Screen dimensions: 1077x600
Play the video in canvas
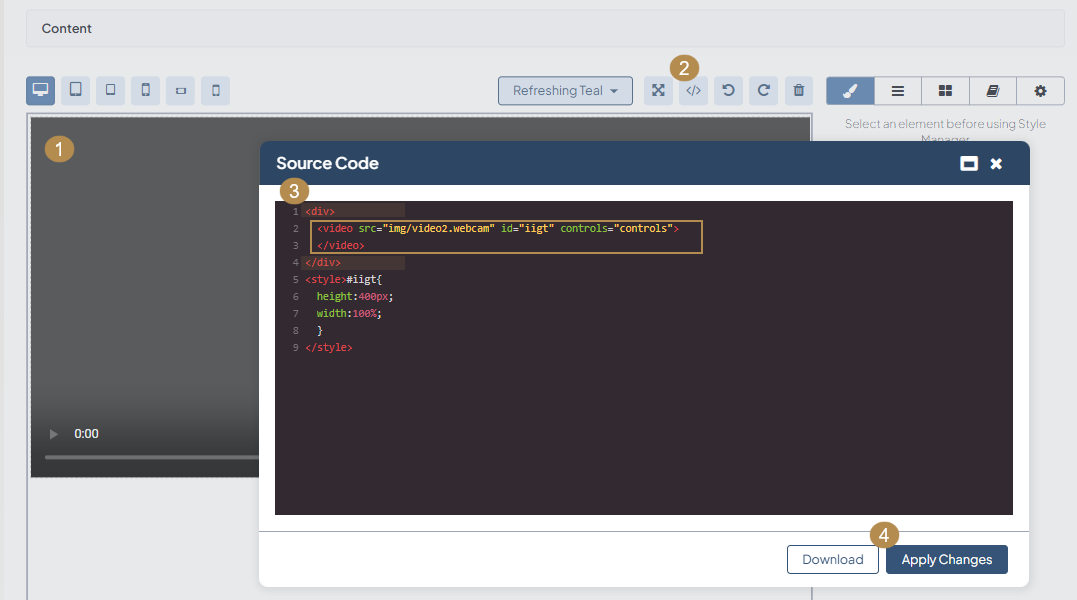pyautogui.click(x=53, y=434)
